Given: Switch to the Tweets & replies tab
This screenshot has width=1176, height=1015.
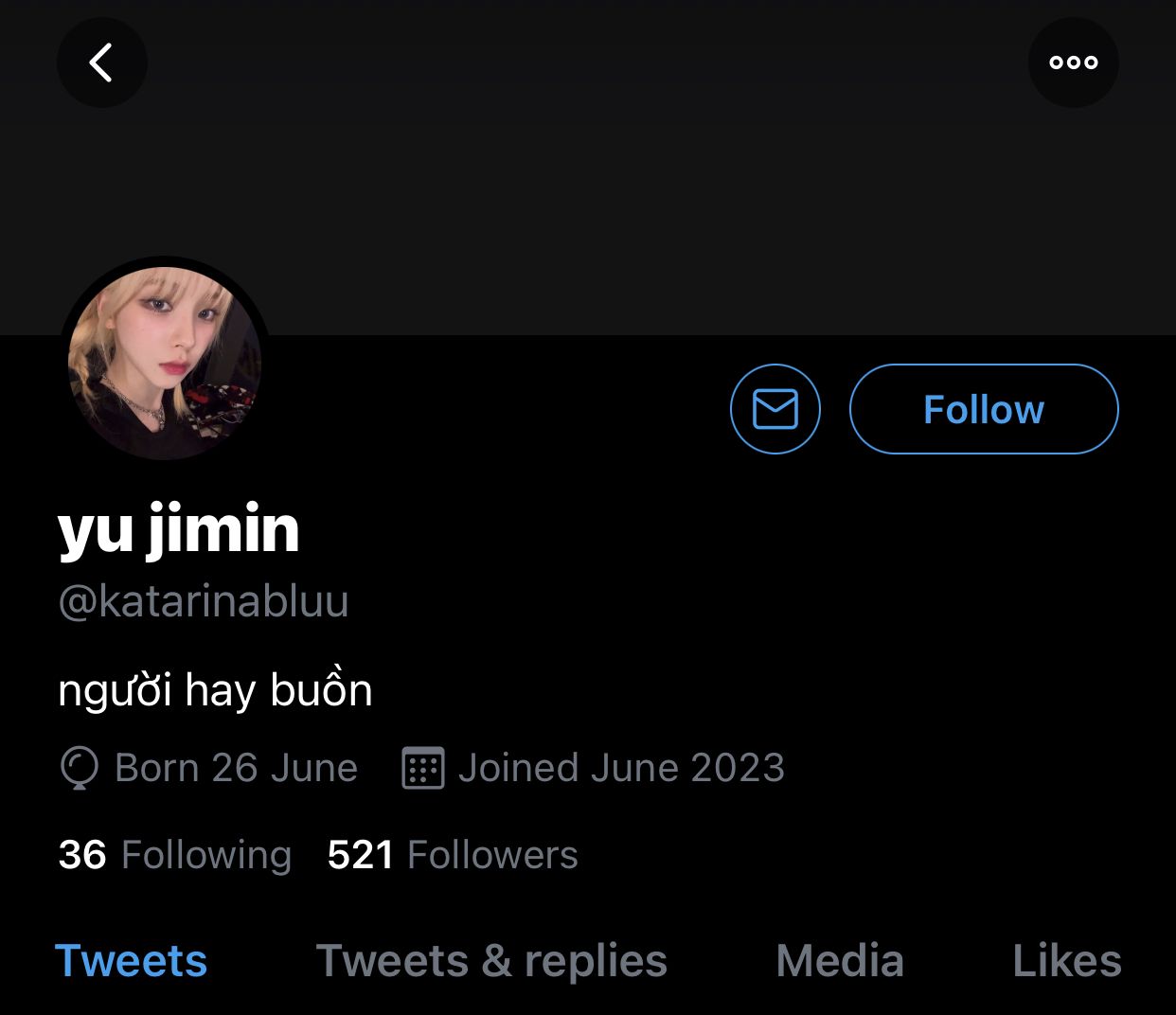Looking at the screenshot, I should (x=491, y=961).
